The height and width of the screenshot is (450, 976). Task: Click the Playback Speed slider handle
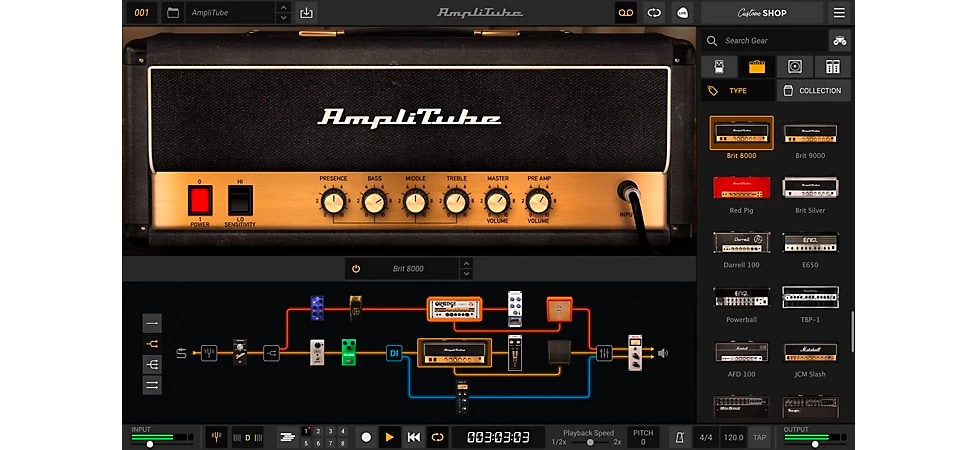(589, 442)
